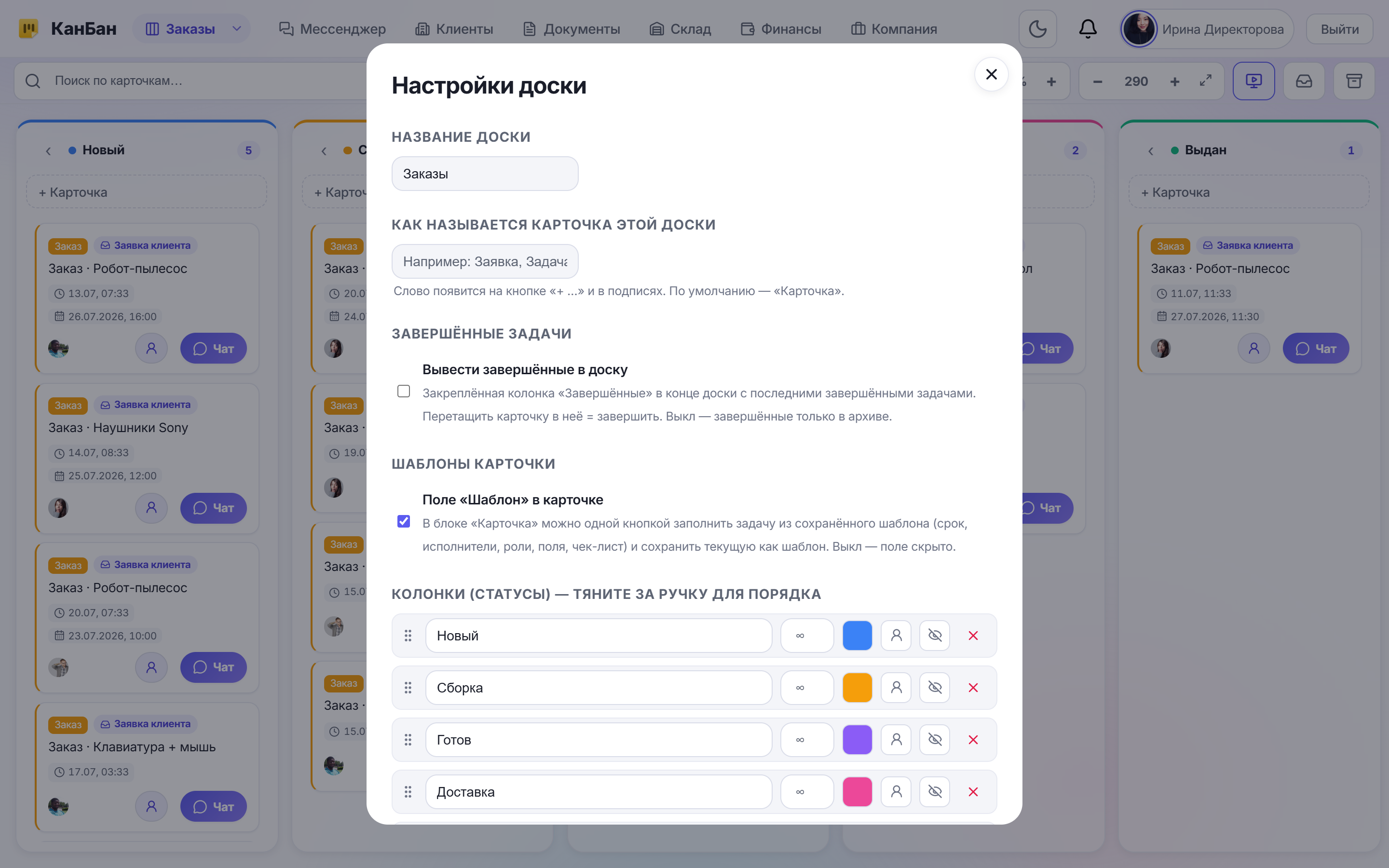Viewport: 1389px width, 868px height.
Task: Click user avatar of Ирина Директорова
Action: 1139,29
